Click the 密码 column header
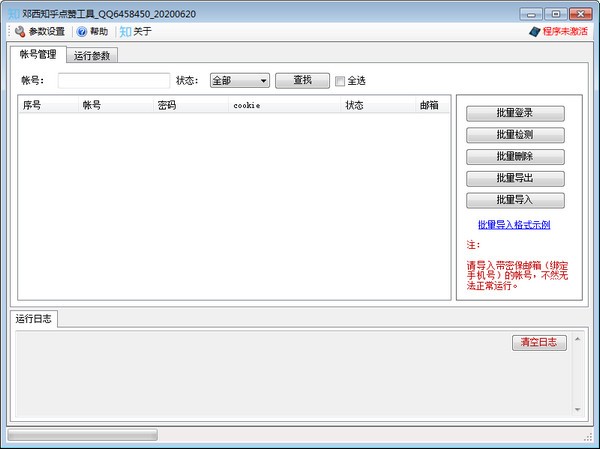The image size is (600, 449). point(191,105)
